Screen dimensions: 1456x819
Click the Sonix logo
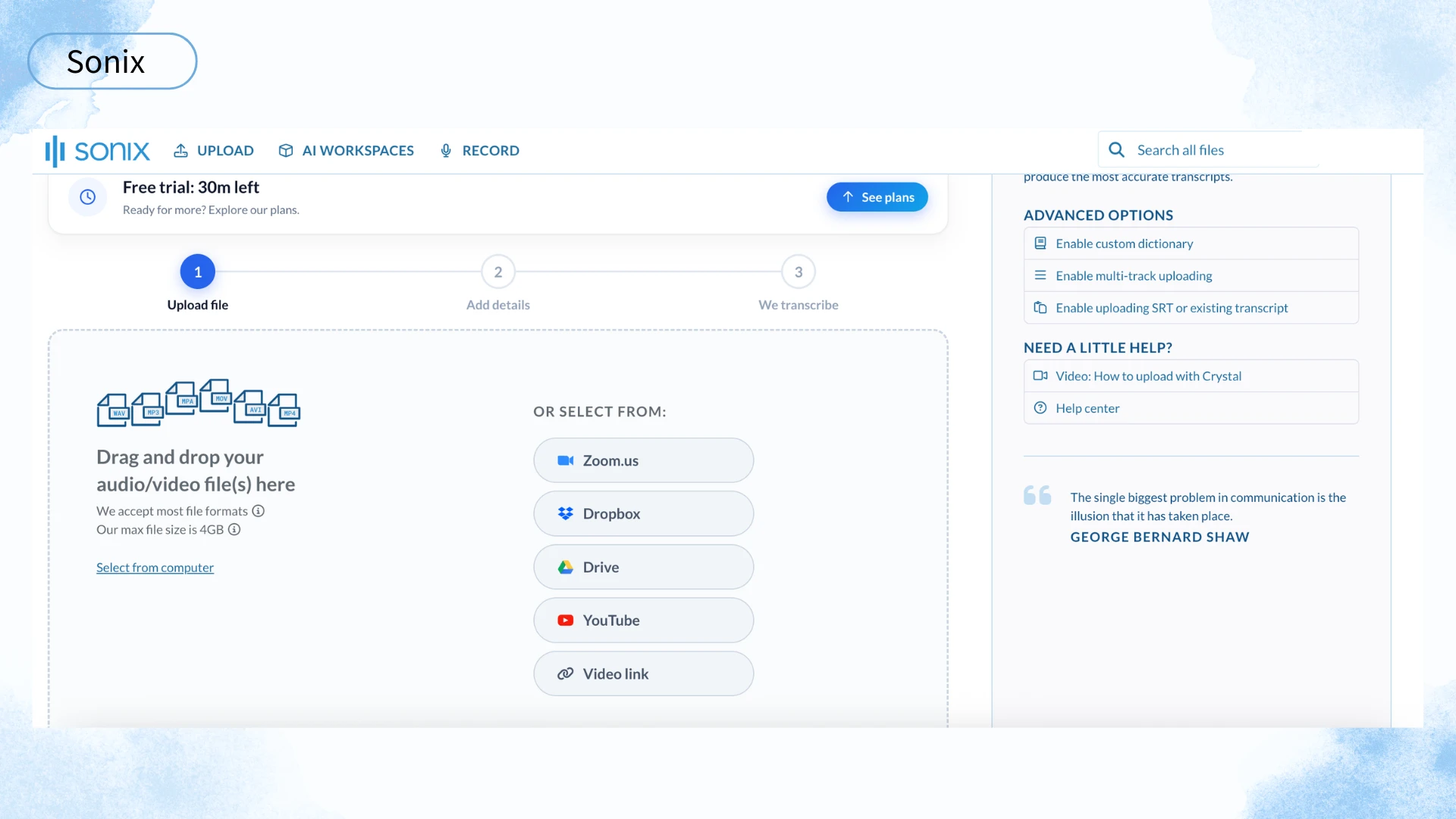click(x=97, y=151)
